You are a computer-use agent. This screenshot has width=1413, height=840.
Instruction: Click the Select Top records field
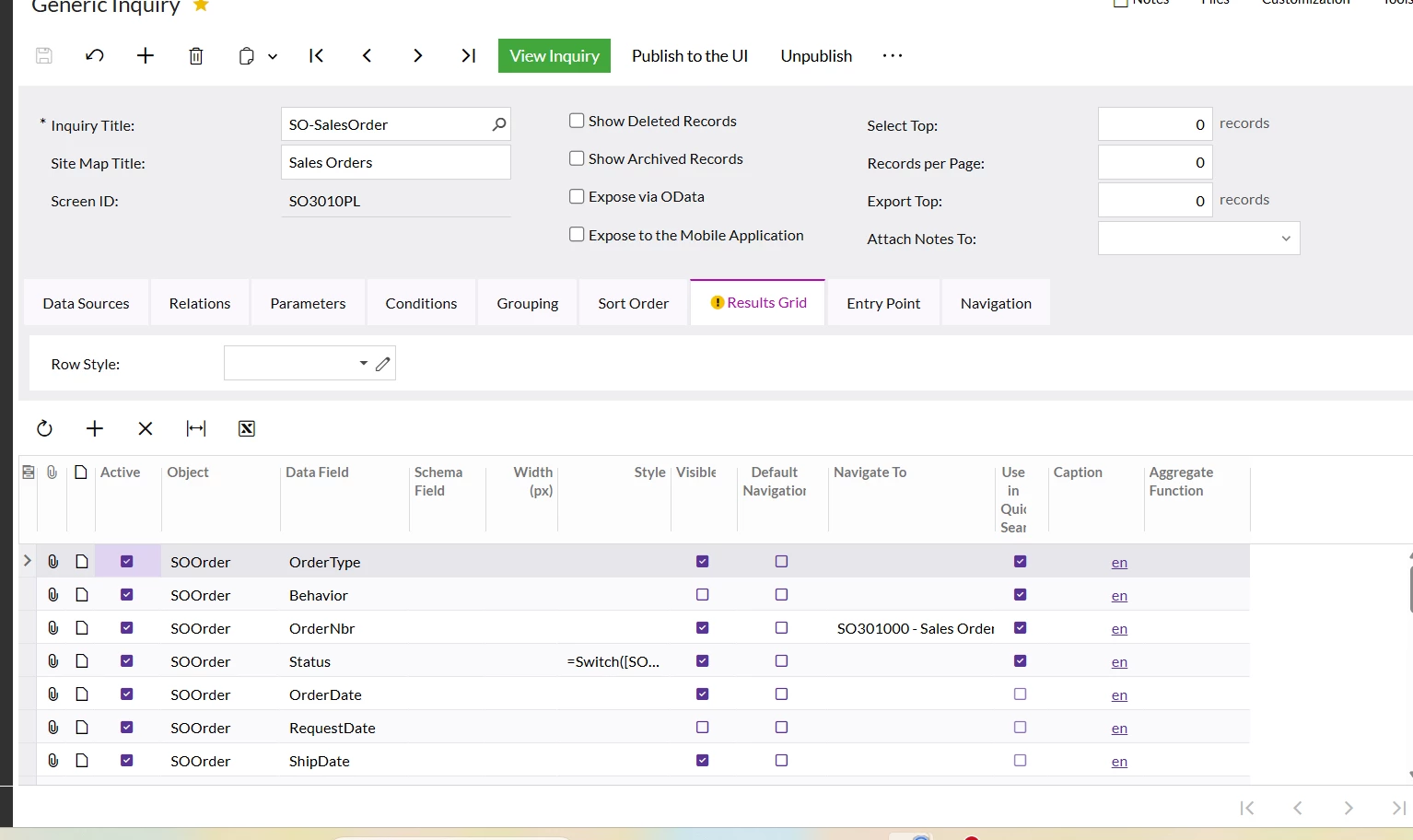click(x=1155, y=124)
